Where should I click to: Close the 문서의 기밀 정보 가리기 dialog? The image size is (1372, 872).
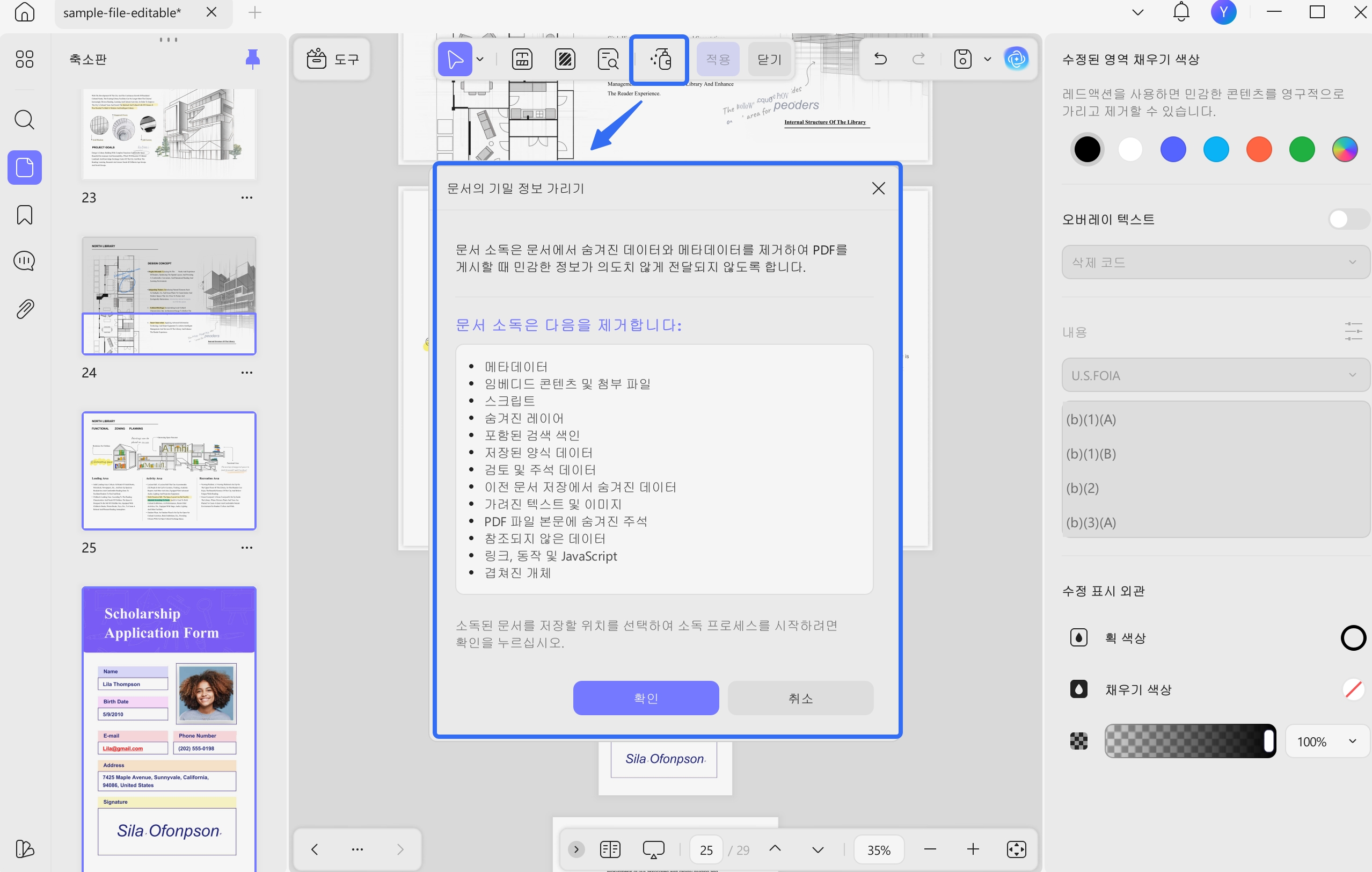coord(878,188)
